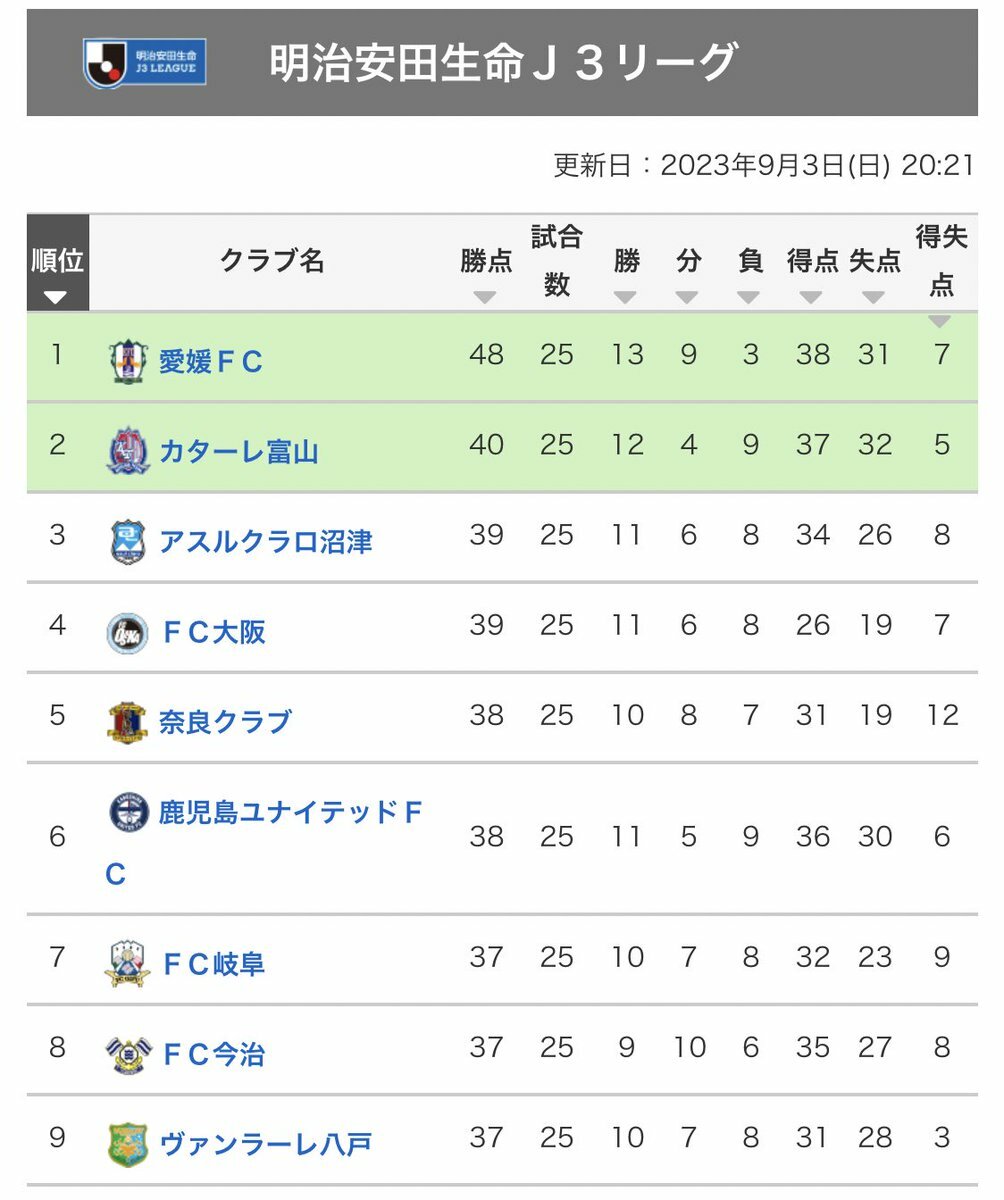The width and height of the screenshot is (1004, 1200).
Task: Open the ＦＣ今治 team link
Action: [212, 1054]
